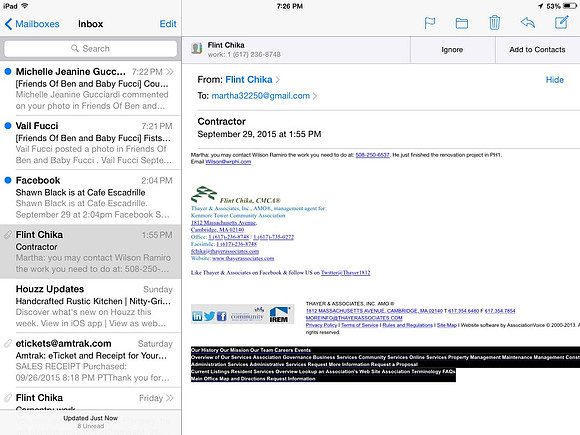Viewport: 580px width, 435px height.
Task: Select Flint Chika Contractor email
Action: pyautogui.click(x=90, y=252)
